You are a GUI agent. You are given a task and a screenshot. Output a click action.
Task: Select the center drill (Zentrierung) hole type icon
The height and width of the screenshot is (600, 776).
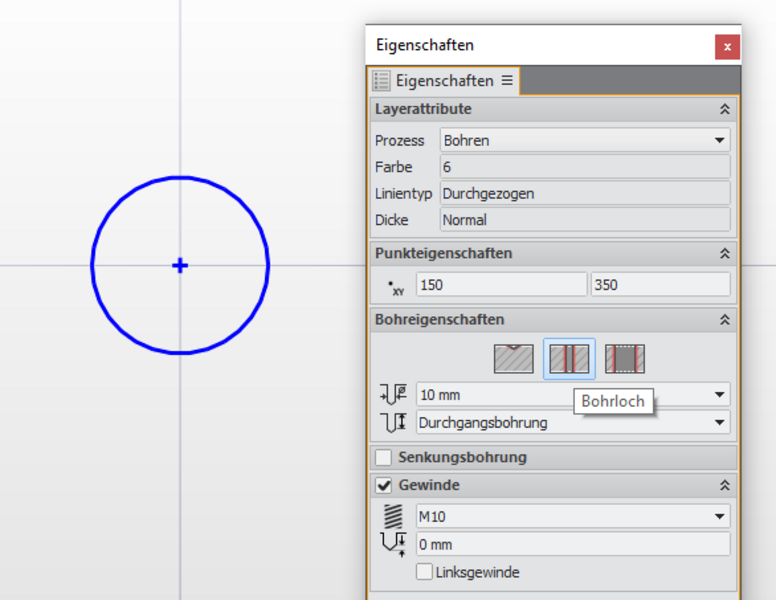coord(514,359)
